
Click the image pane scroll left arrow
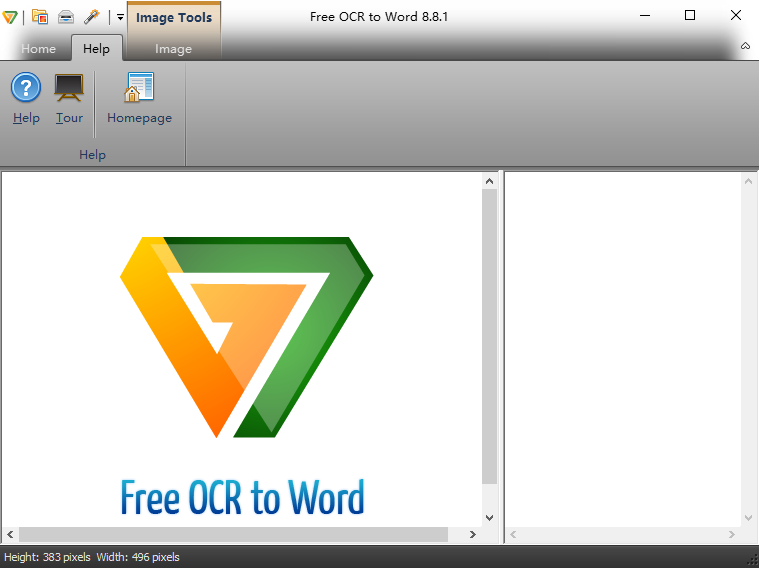(10, 535)
